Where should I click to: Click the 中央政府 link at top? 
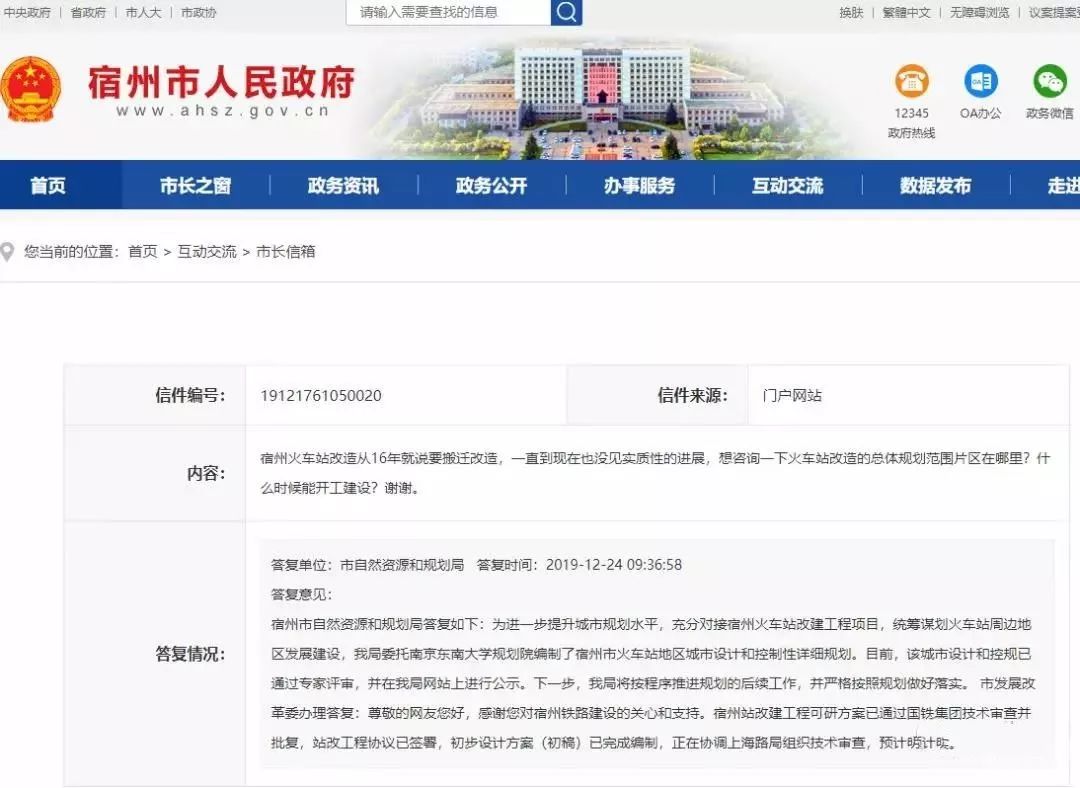(x=27, y=12)
